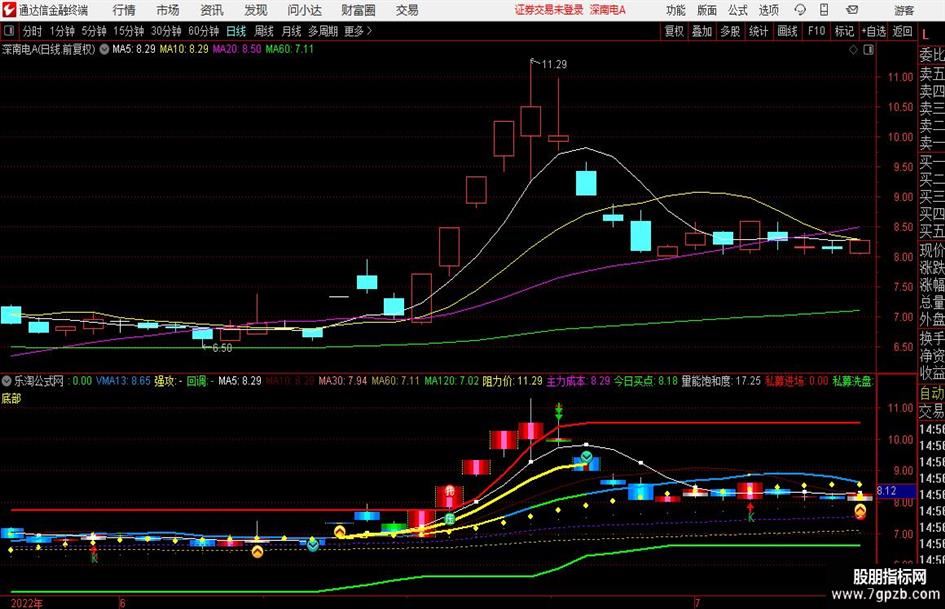The image size is (945, 609).
Task: Click the 深南电A(日线,前复权) chart title
Action: click(x=49, y=49)
